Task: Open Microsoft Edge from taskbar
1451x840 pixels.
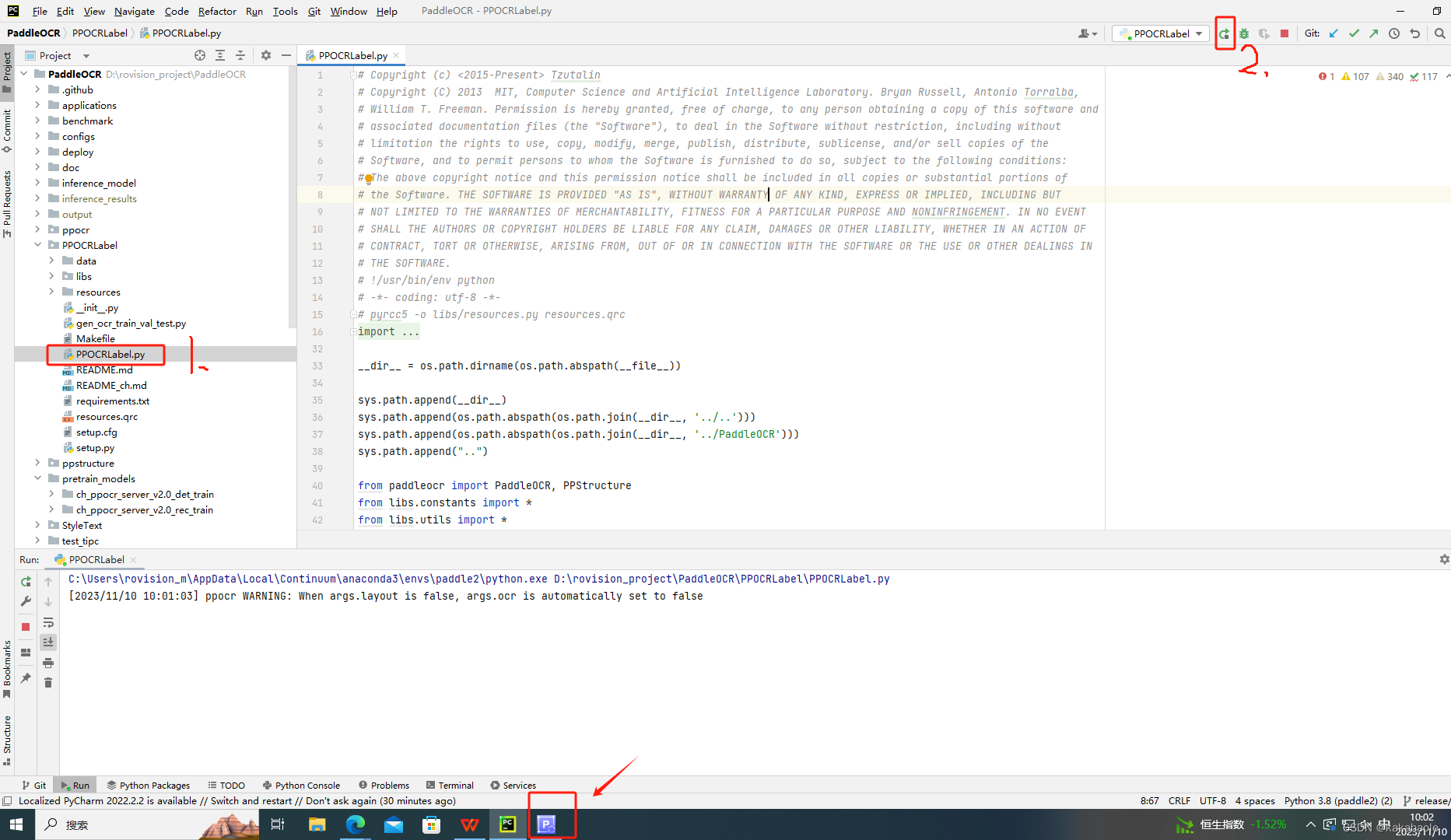Action: point(355,824)
